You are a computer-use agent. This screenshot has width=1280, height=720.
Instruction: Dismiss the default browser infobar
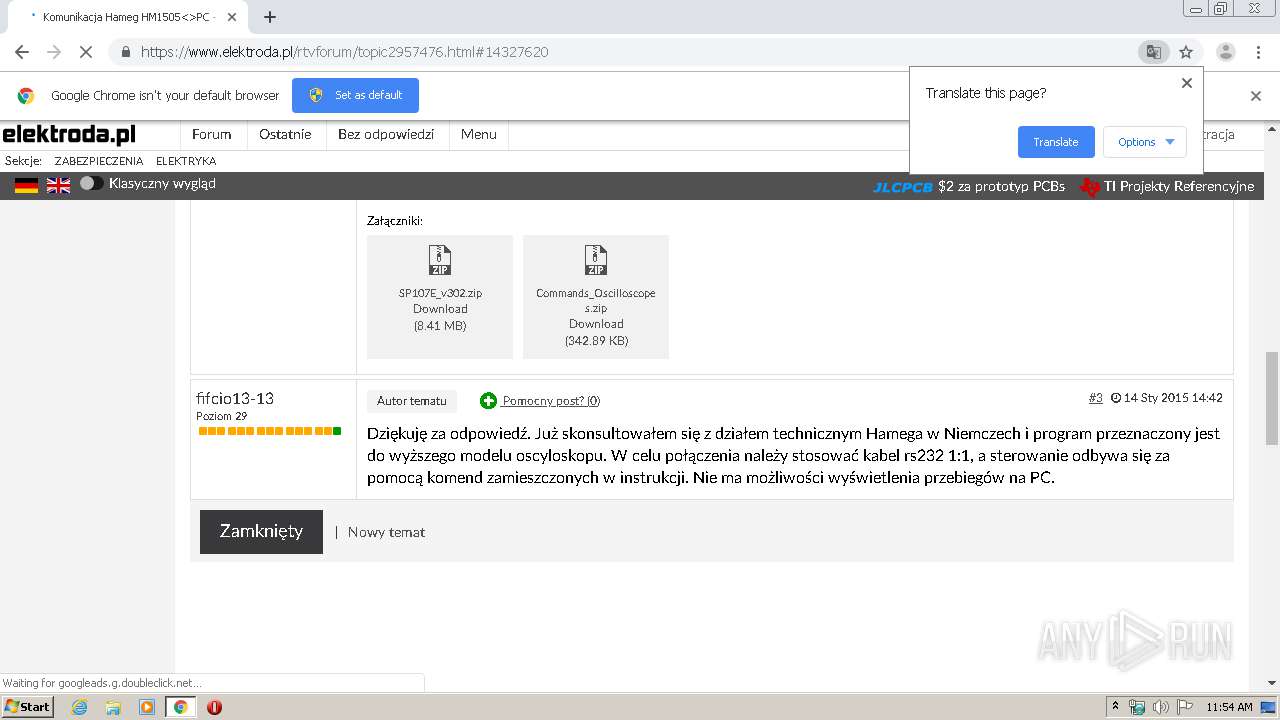pyautogui.click(x=1256, y=96)
